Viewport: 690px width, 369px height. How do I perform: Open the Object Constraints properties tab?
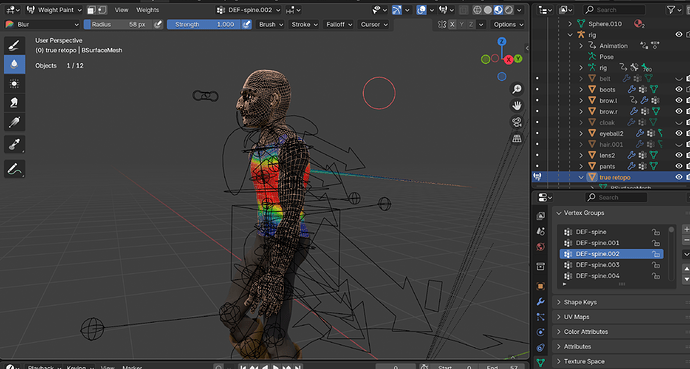(541, 347)
